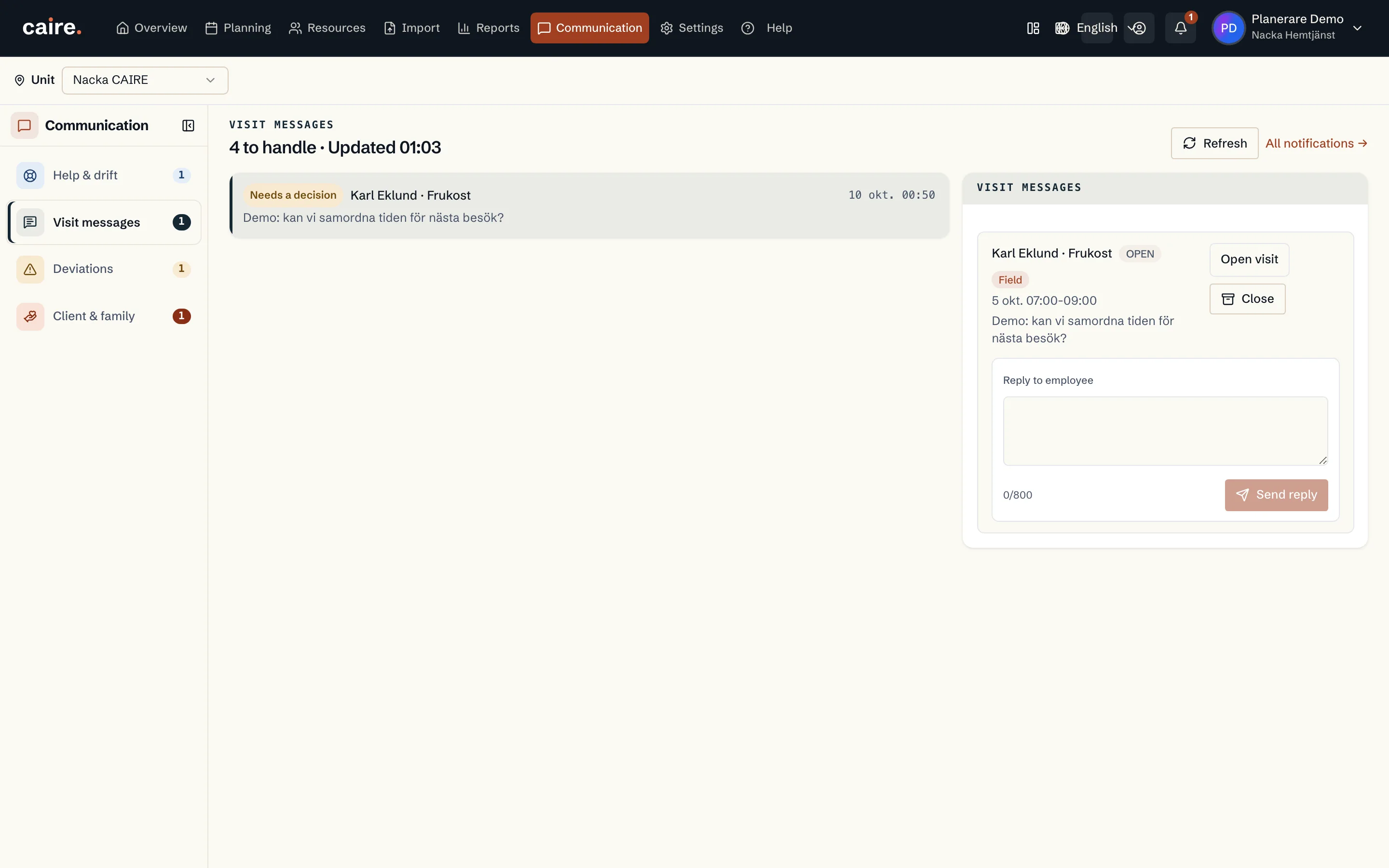Screen dimensions: 1389x868
Task: Click the Communication sidebar header icon
Action: click(x=24, y=126)
